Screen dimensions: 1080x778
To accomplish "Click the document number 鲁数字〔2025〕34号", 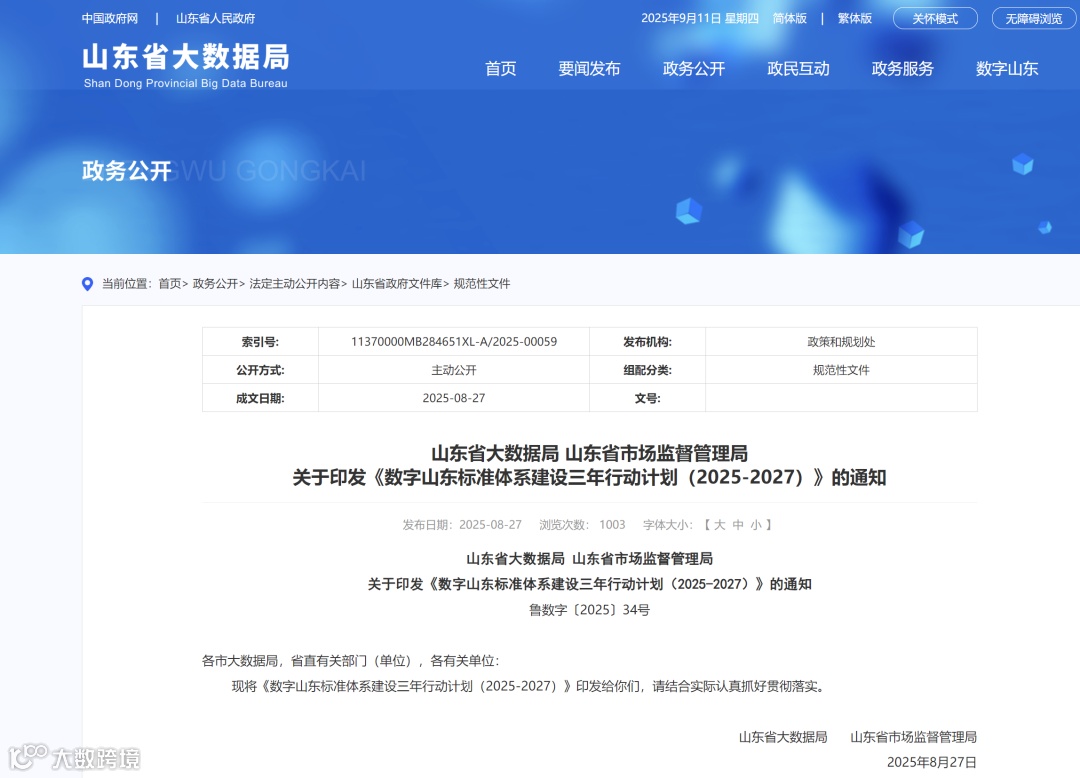I will tap(590, 609).
